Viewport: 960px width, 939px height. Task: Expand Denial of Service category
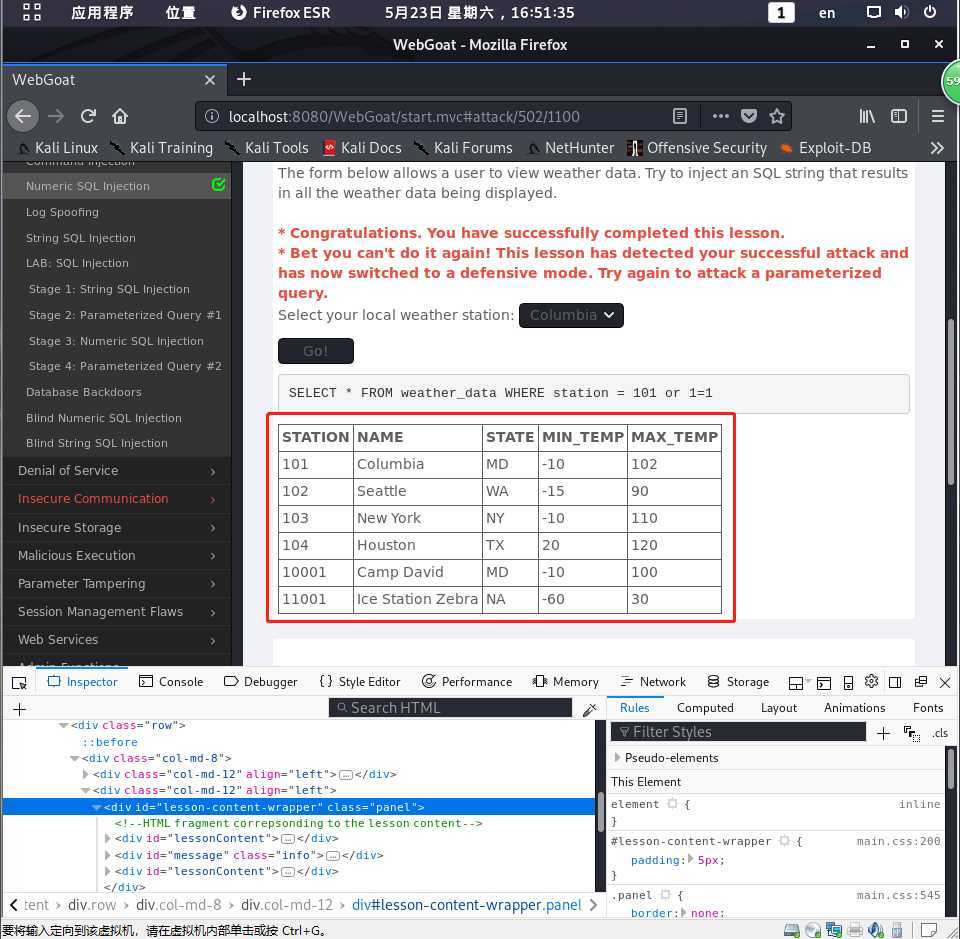click(116, 471)
